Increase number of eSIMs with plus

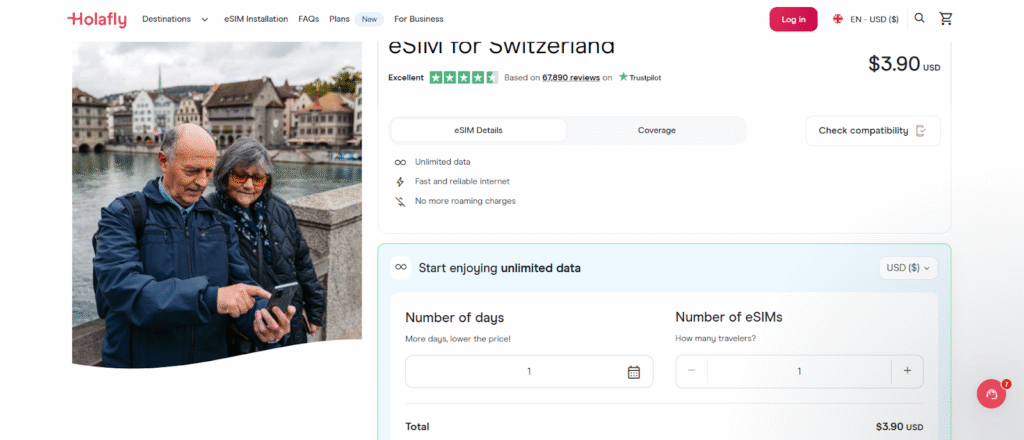907,371
